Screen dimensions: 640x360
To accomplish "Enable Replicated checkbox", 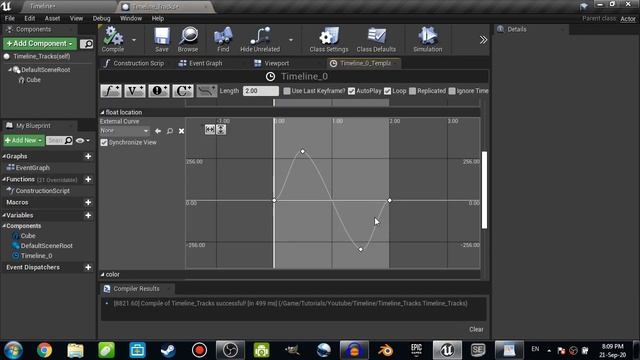I will 413,91.
